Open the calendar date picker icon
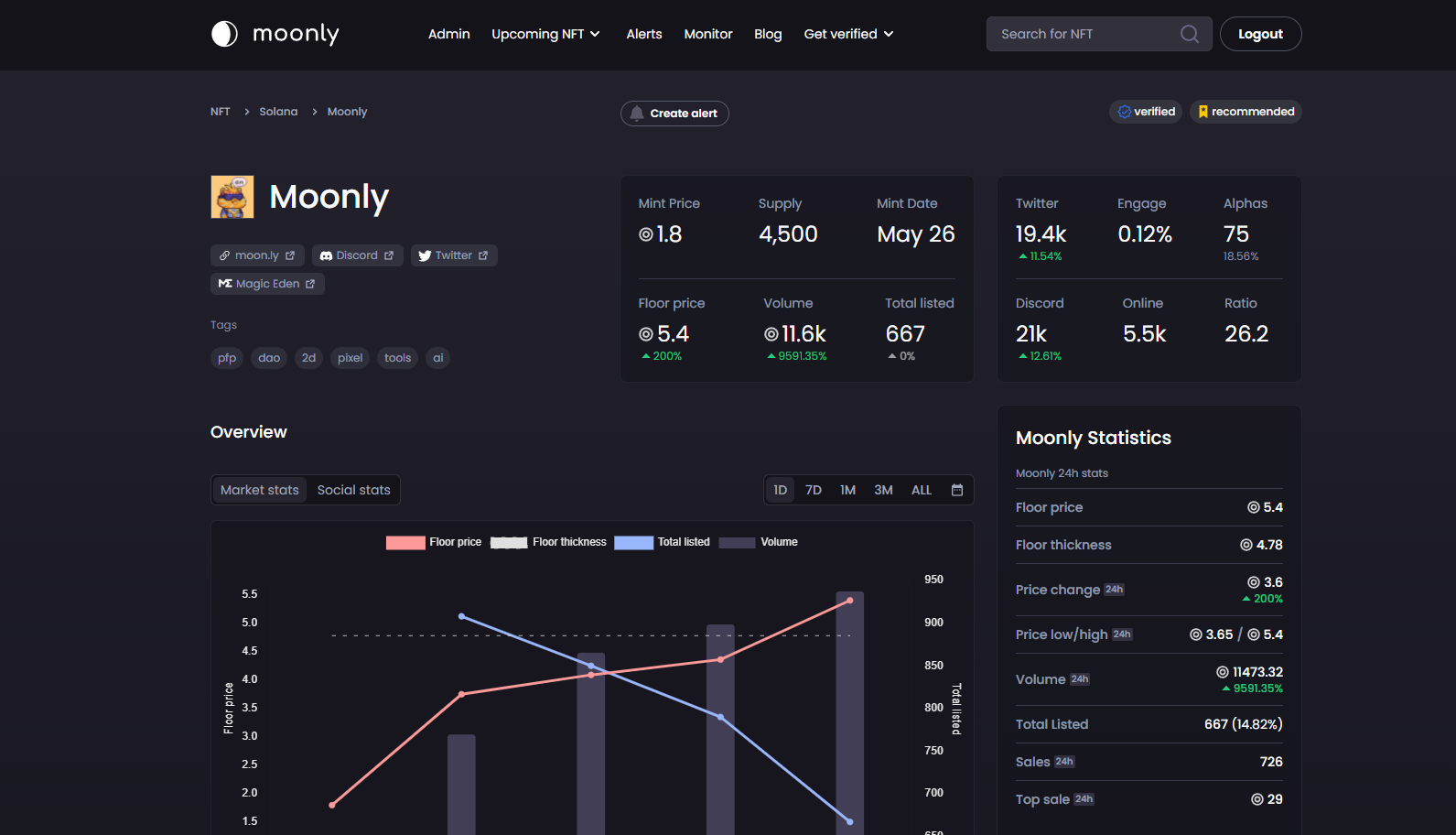 click(x=957, y=490)
